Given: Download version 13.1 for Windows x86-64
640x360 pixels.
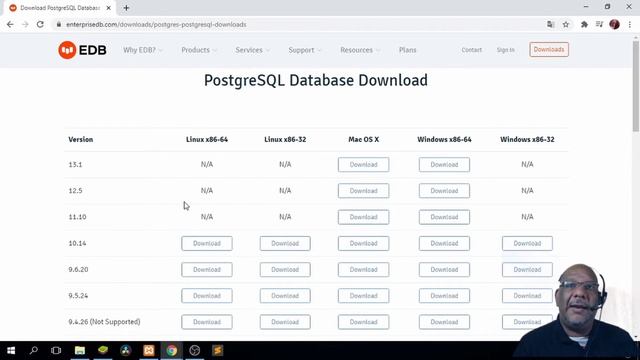Looking at the screenshot, I should pos(444,164).
